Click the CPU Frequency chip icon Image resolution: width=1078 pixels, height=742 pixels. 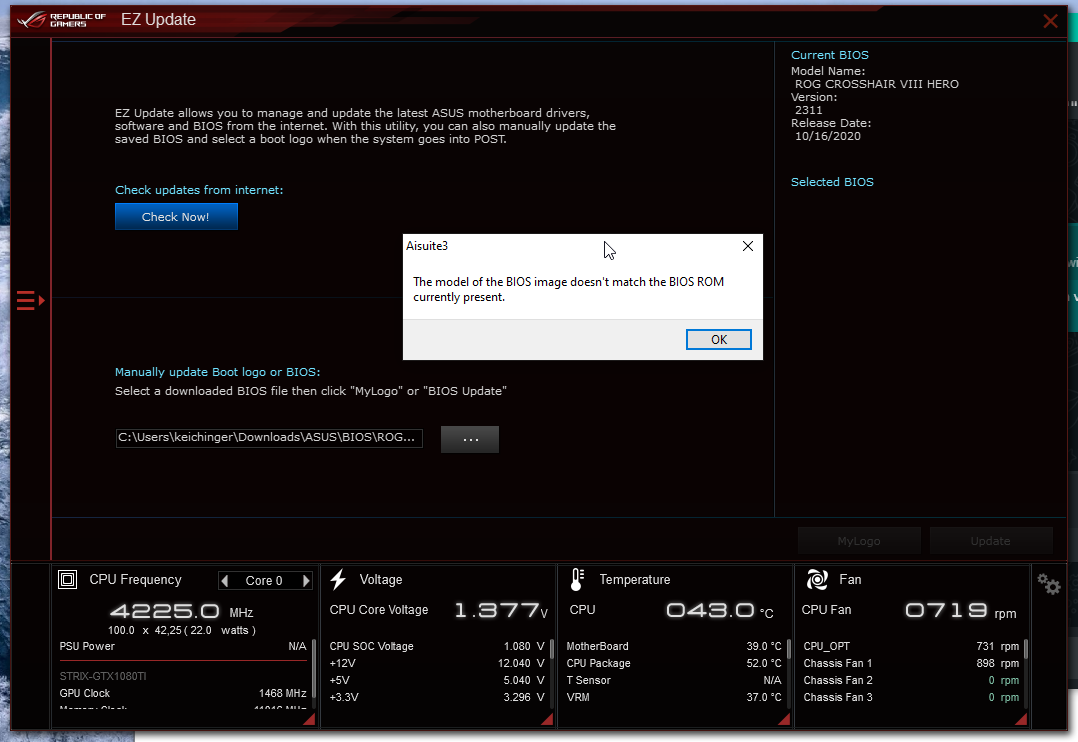[x=67, y=580]
